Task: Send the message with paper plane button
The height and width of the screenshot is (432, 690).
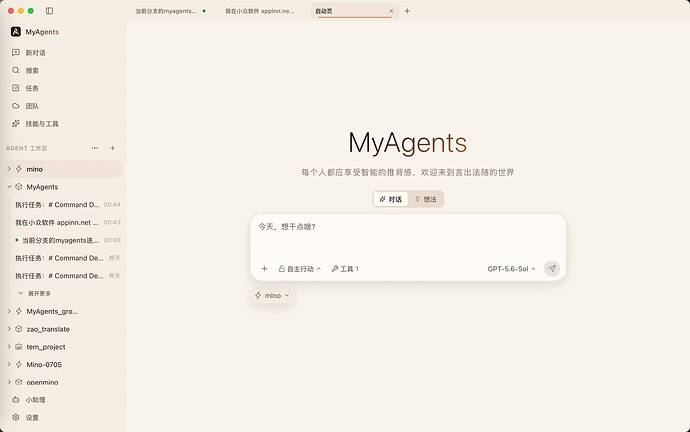Action: point(552,268)
